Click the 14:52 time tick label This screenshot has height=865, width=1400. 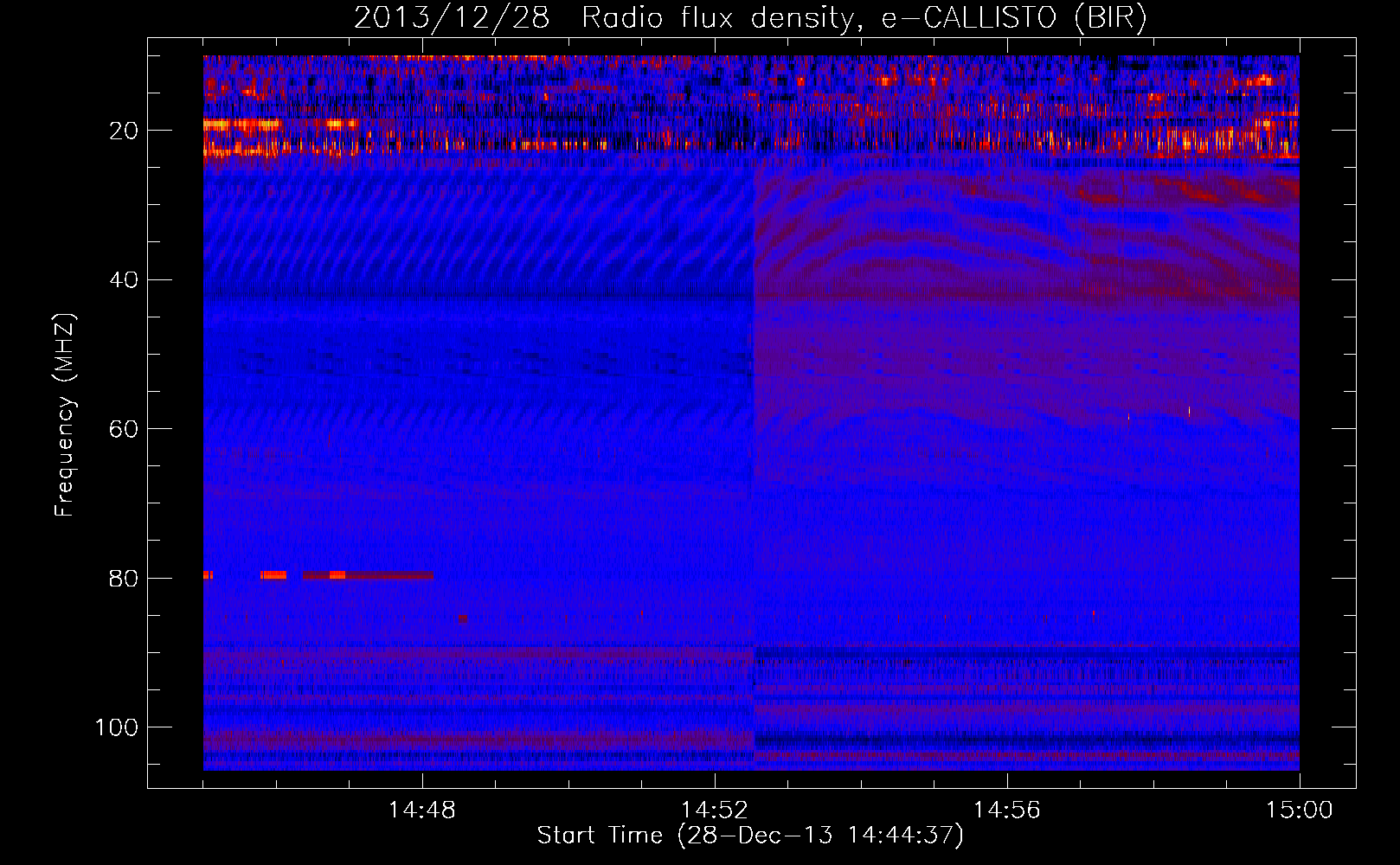[x=715, y=811]
